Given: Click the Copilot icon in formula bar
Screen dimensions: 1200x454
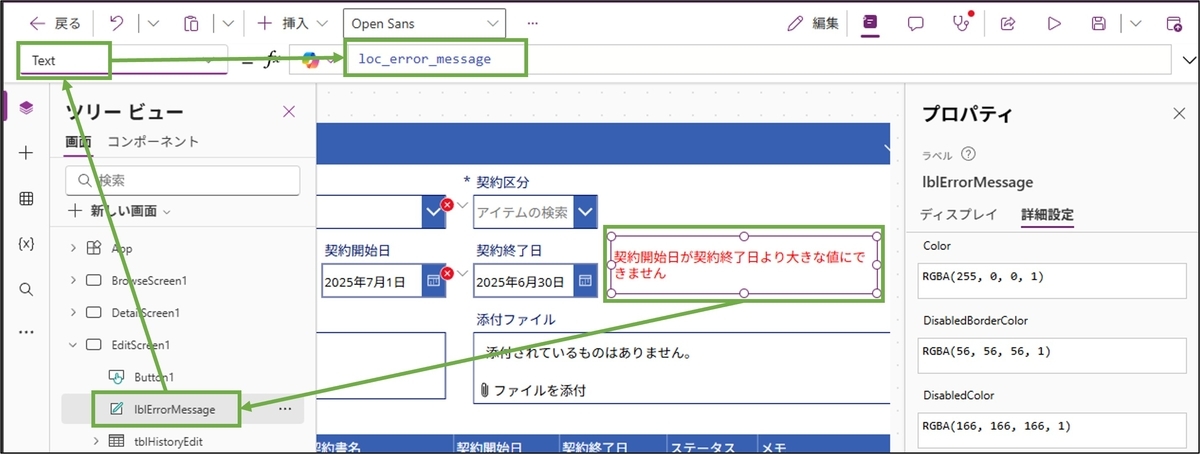Looking at the screenshot, I should (311, 60).
